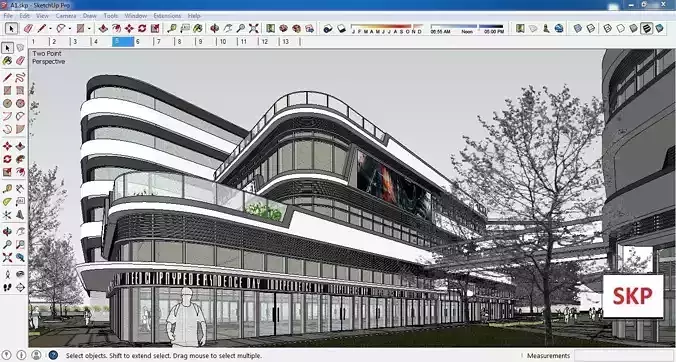Switch to scene tab 9
Viewport: 676px width, 362px height.
[x=205, y=42]
